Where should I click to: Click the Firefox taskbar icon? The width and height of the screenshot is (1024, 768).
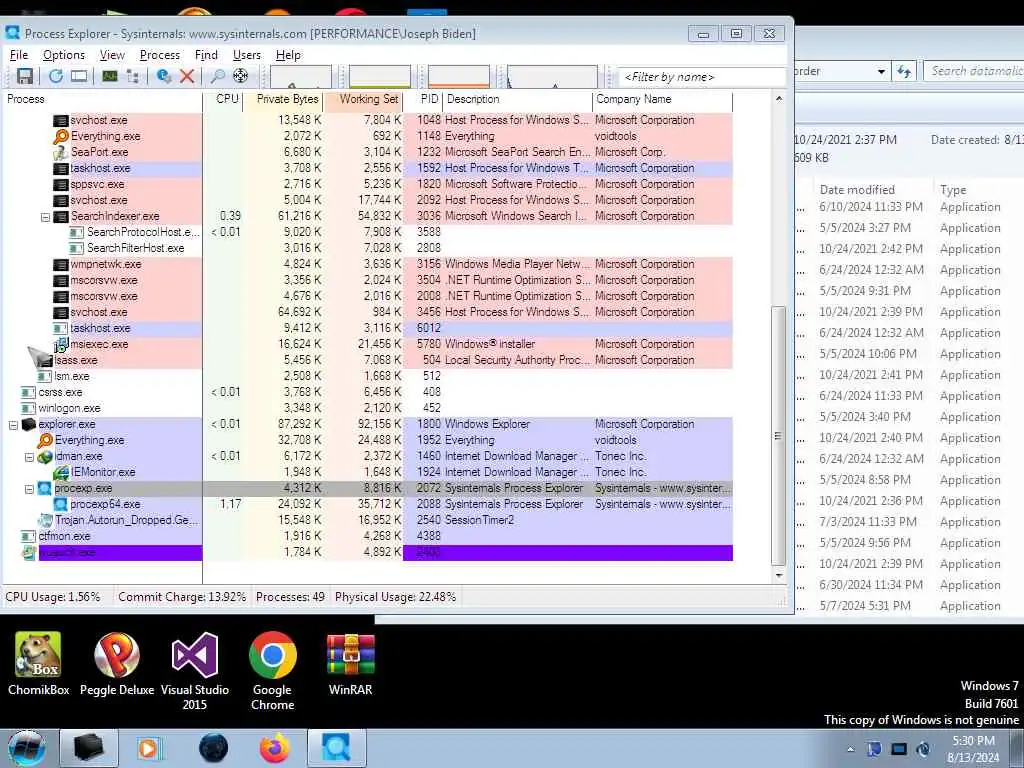point(275,748)
